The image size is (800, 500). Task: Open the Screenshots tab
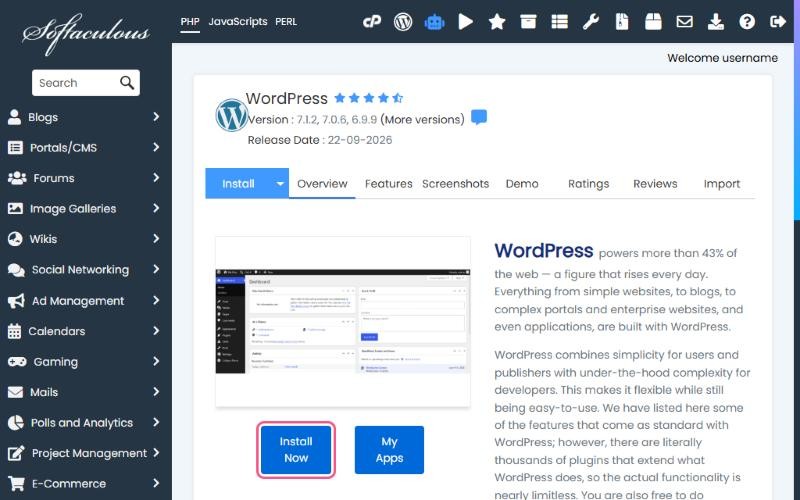click(x=455, y=184)
